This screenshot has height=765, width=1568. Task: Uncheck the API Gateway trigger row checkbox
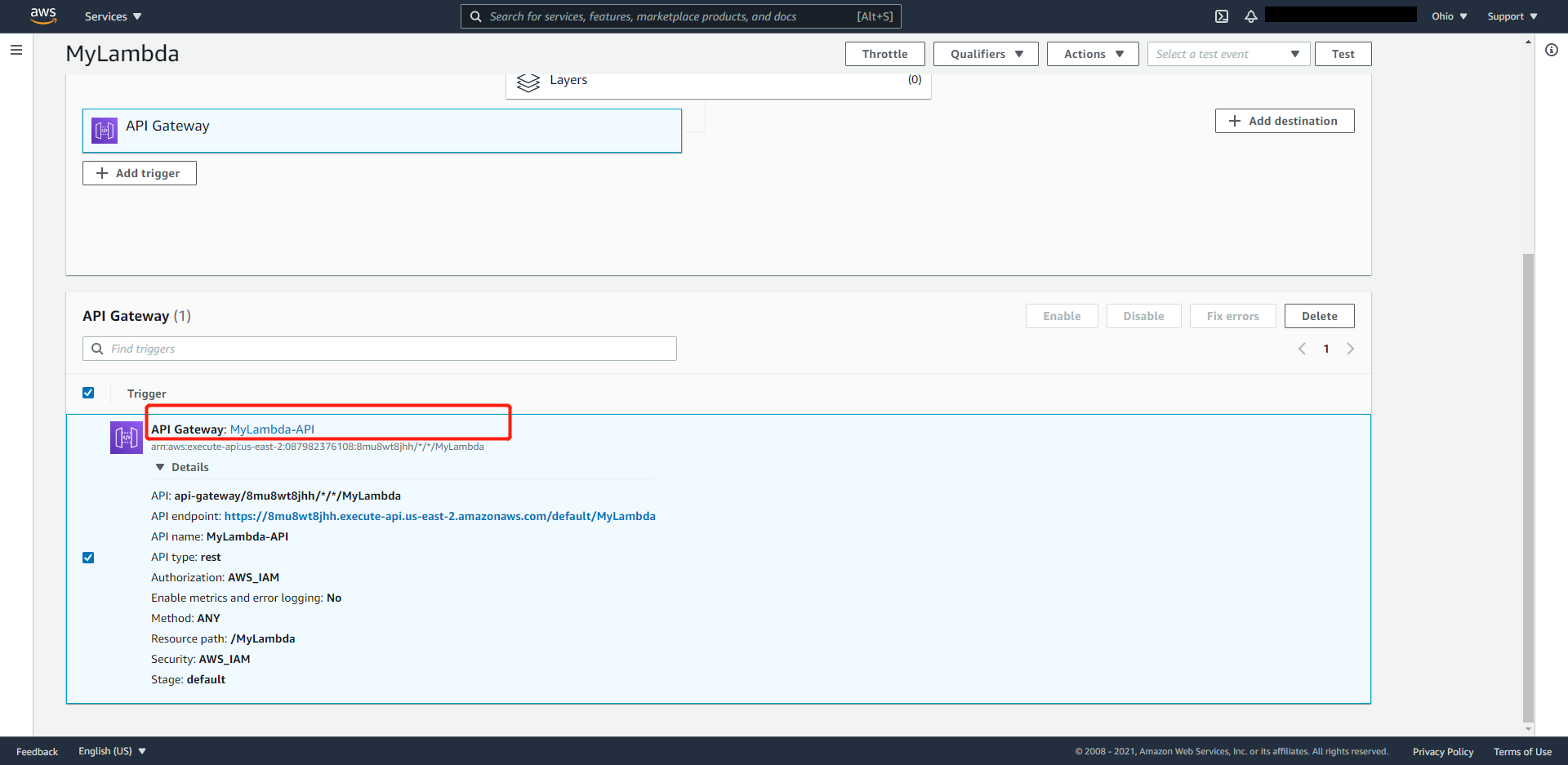pos(87,558)
